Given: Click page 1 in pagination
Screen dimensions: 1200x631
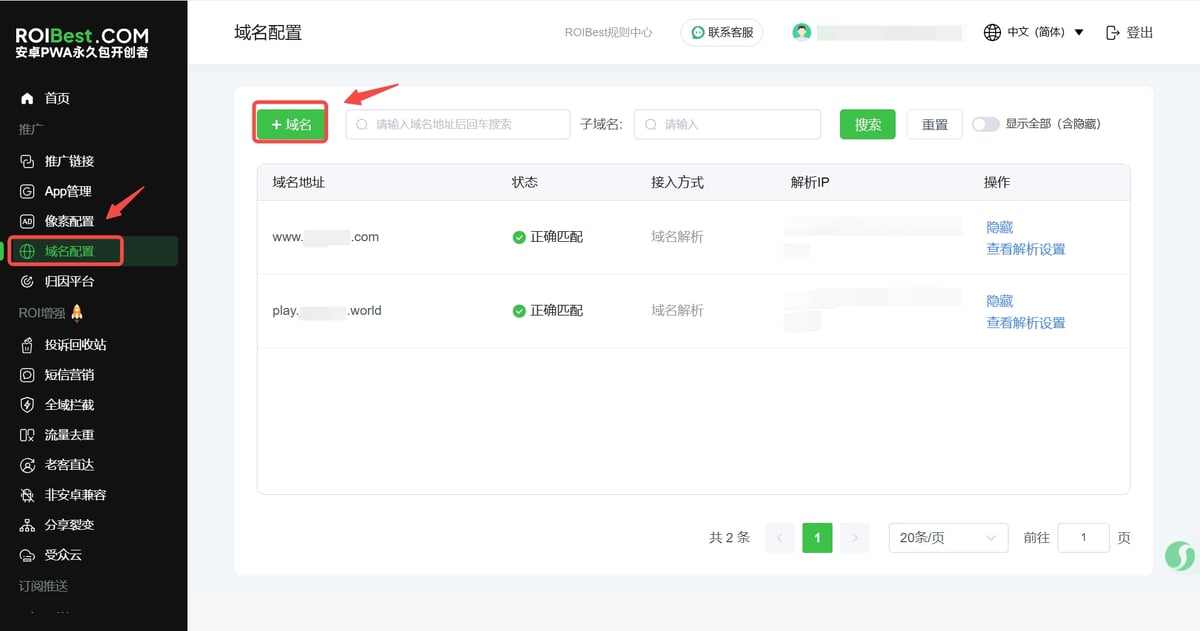Looking at the screenshot, I should tap(817, 538).
